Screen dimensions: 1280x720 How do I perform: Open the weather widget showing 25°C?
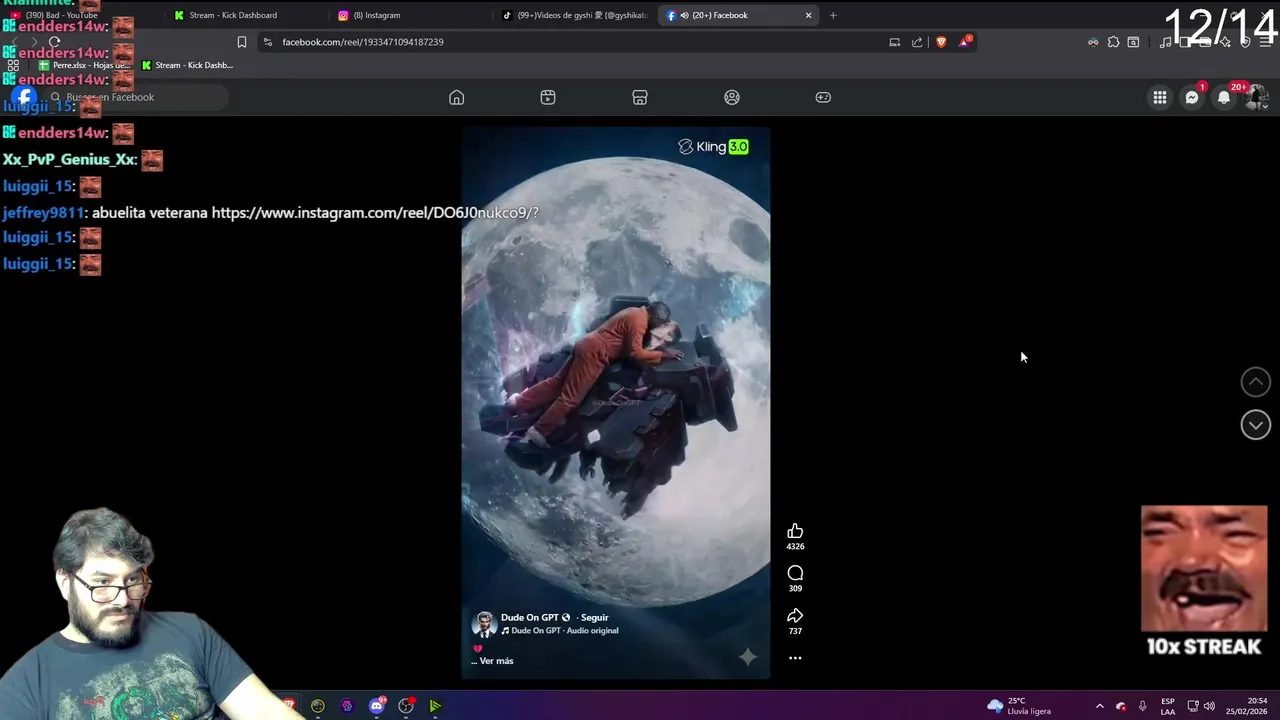[x=1019, y=706]
